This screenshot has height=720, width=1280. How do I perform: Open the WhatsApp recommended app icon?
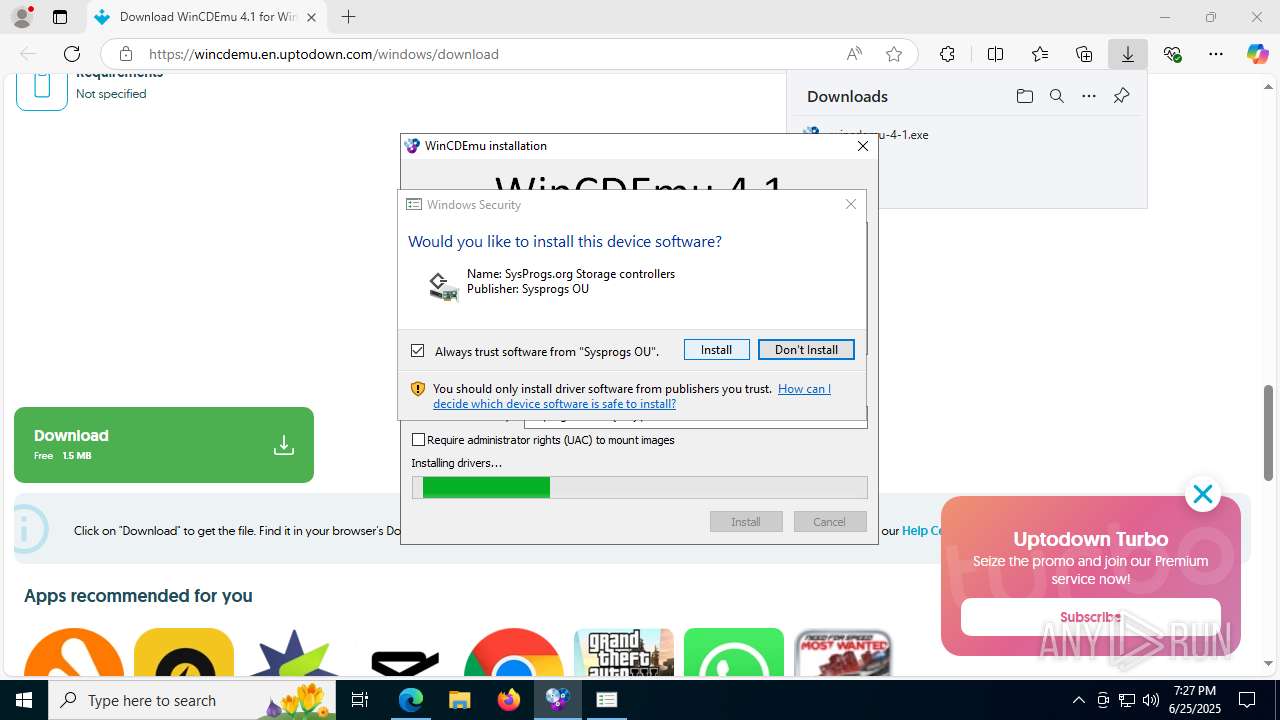tap(734, 653)
